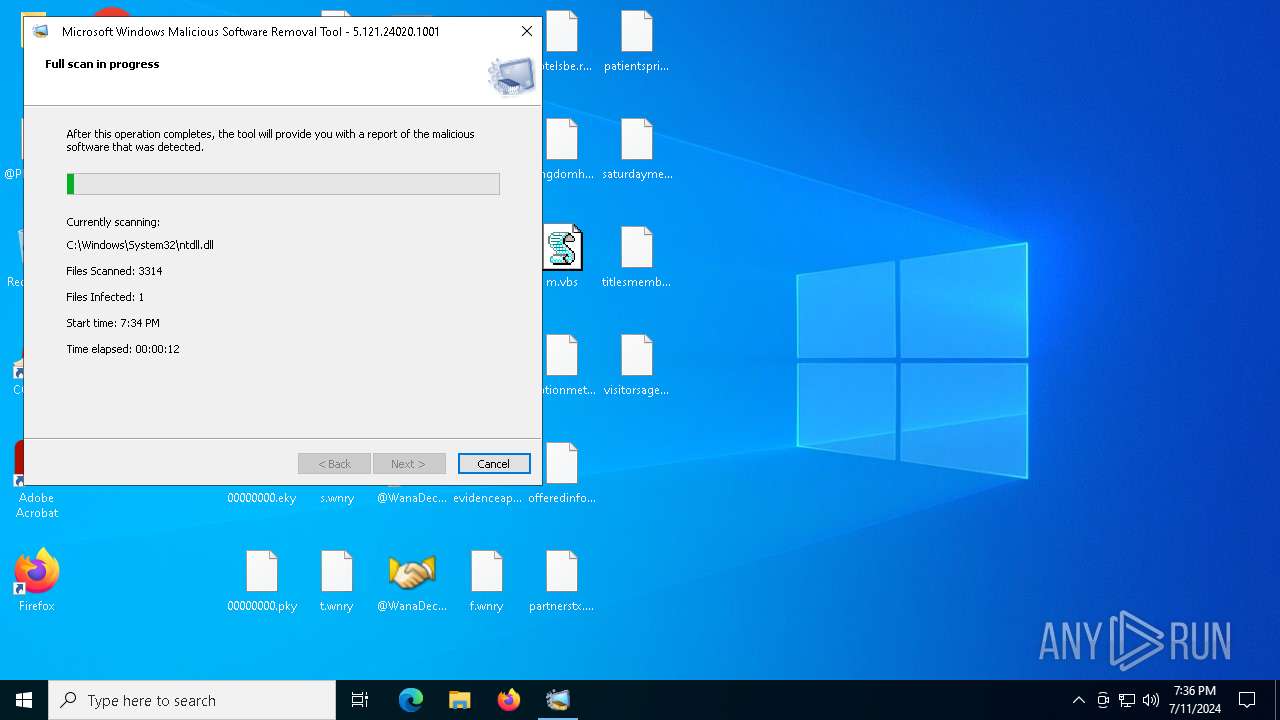The height and width of the screenshot is (720, 1280).
Task: Open Task View on the taskbar
Action: pyautogui.click(x=360, y=700)
